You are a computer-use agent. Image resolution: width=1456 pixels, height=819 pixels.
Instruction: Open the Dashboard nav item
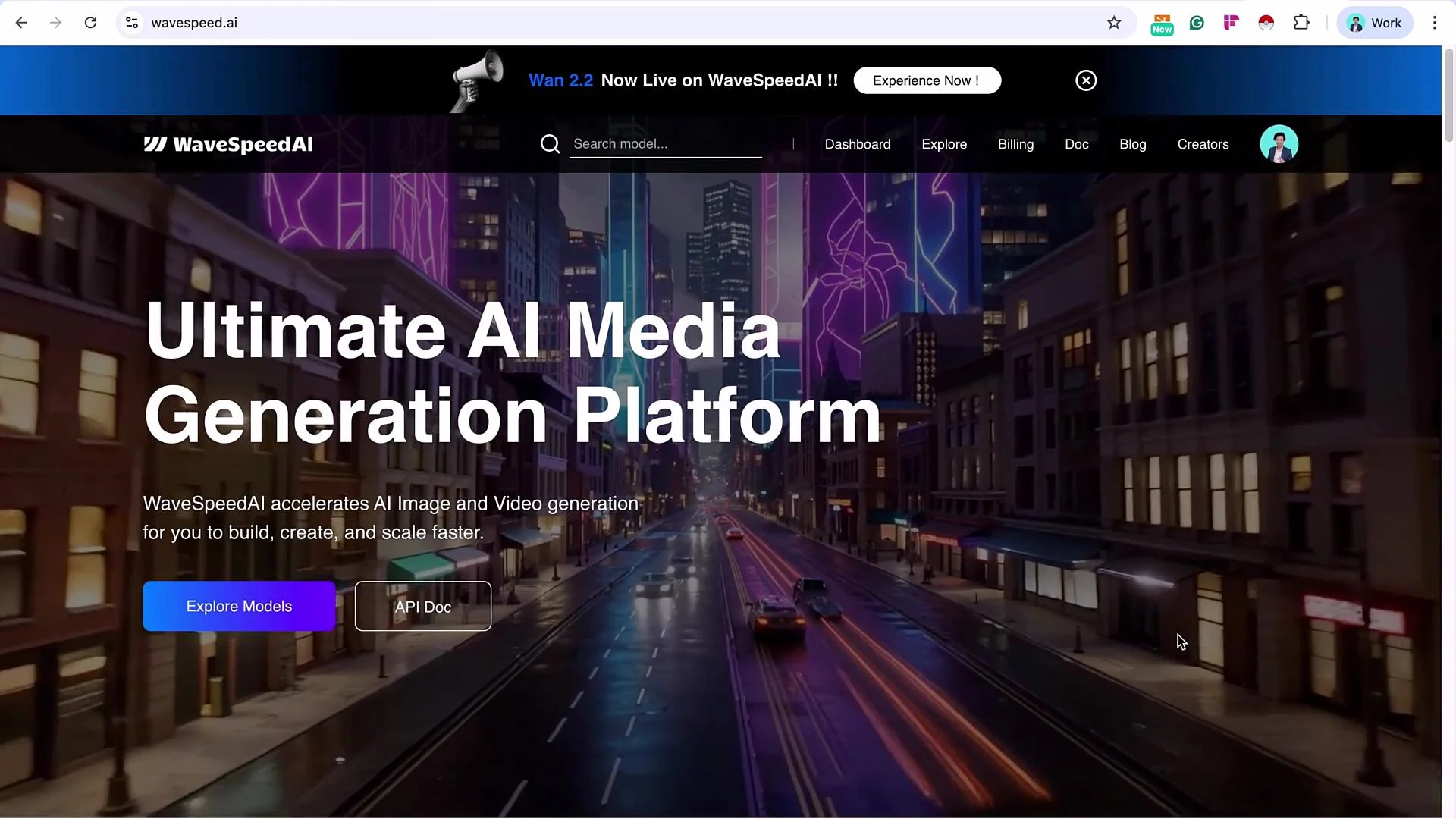(x=857, y=144)
